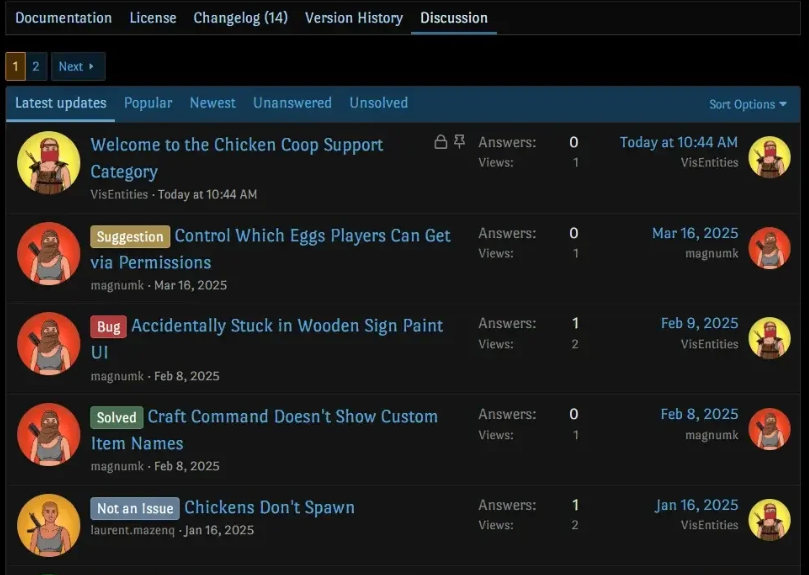Open Craft Command Doesn't Show Custom Item Names
The width and height of the screenshot is (809, 575).
(x=292, y=417)
